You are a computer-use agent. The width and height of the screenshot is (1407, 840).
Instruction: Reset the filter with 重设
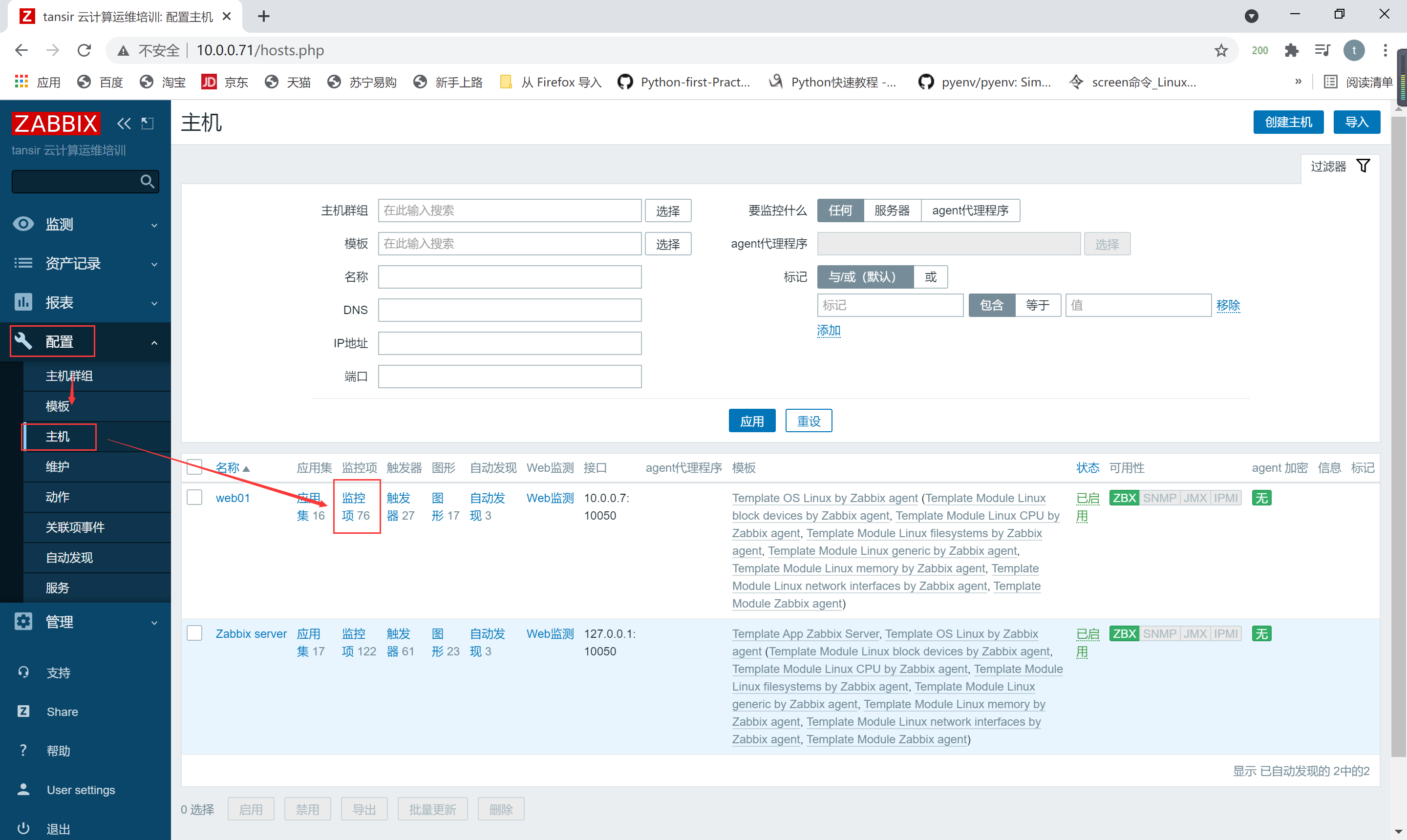click(x=809, y=420)
